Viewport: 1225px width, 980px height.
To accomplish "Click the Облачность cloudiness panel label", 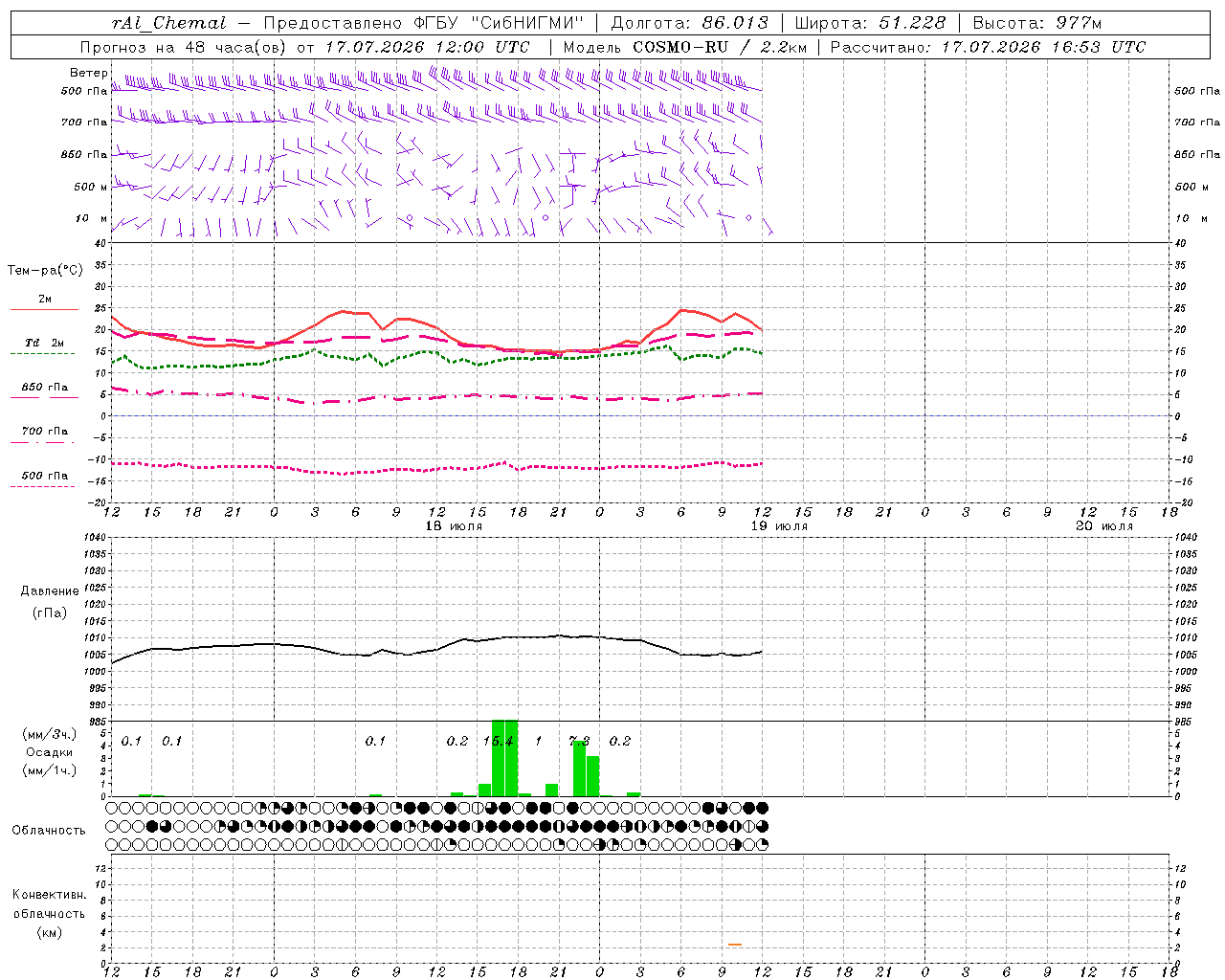I will tap(48, 831).
